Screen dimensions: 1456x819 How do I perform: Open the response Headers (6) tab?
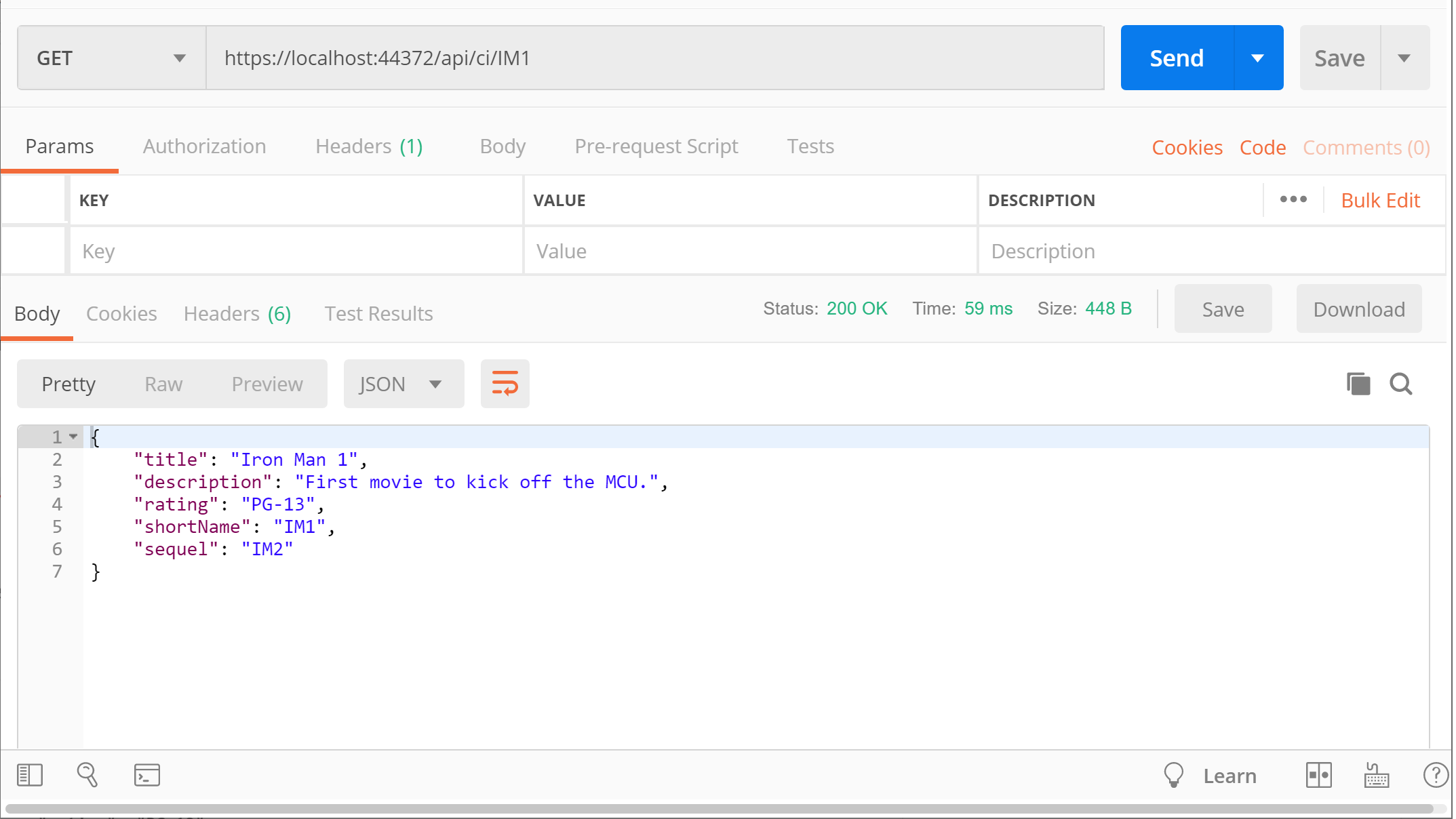tap(237, 313)
